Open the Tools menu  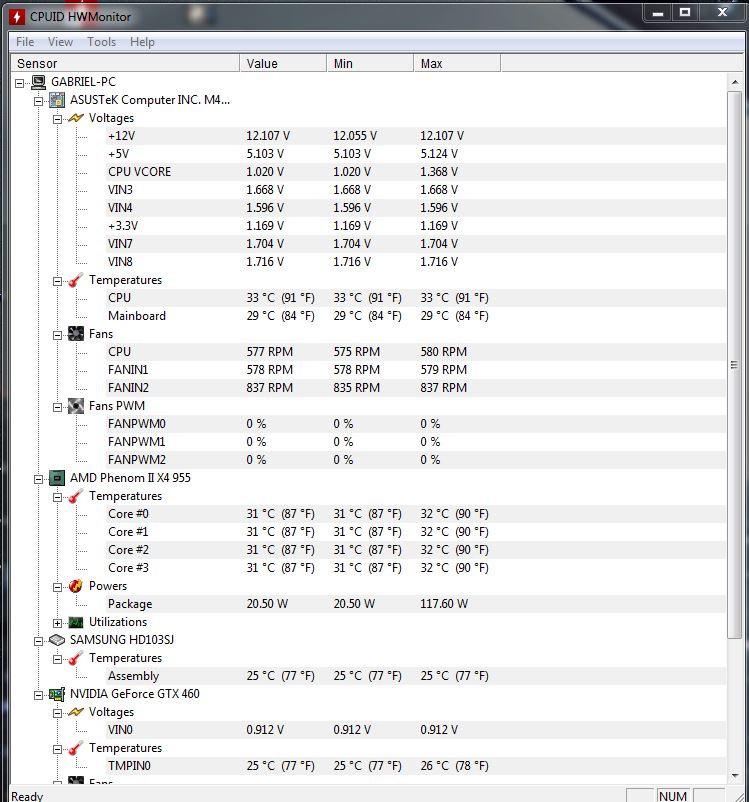pyautogui.click(x=101, y=42)
